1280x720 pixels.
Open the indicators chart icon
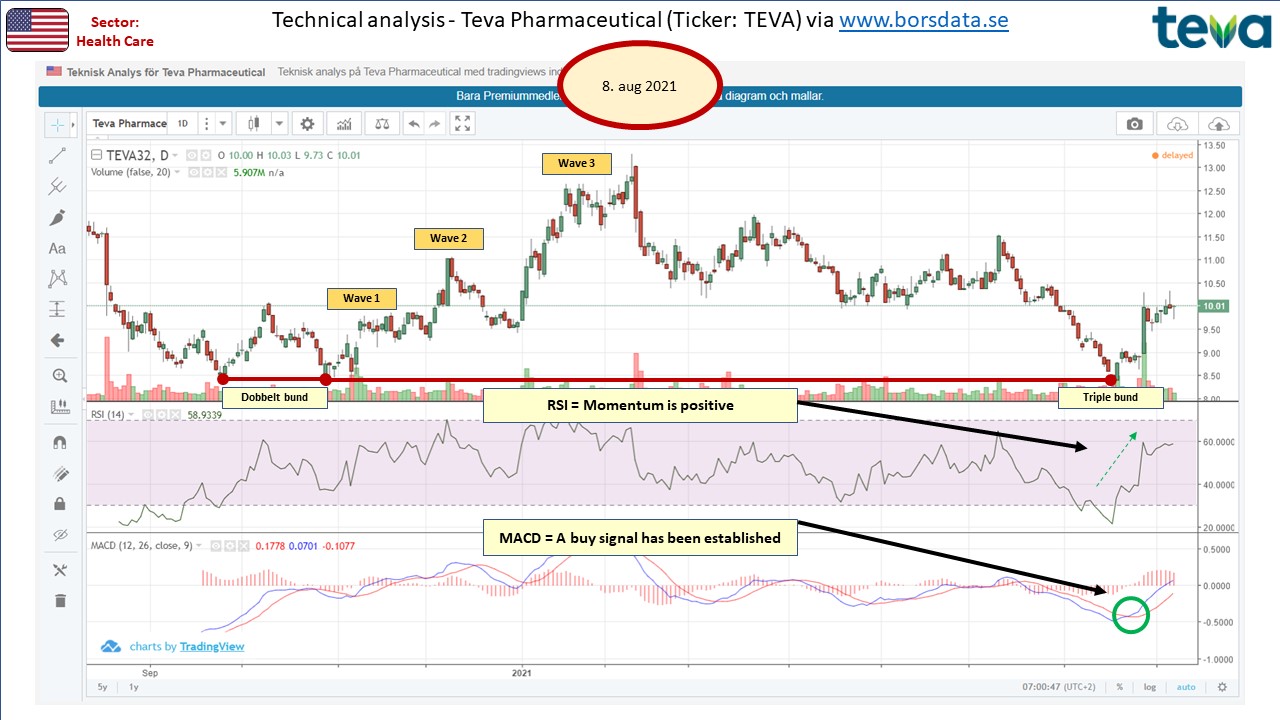[344, 124]
